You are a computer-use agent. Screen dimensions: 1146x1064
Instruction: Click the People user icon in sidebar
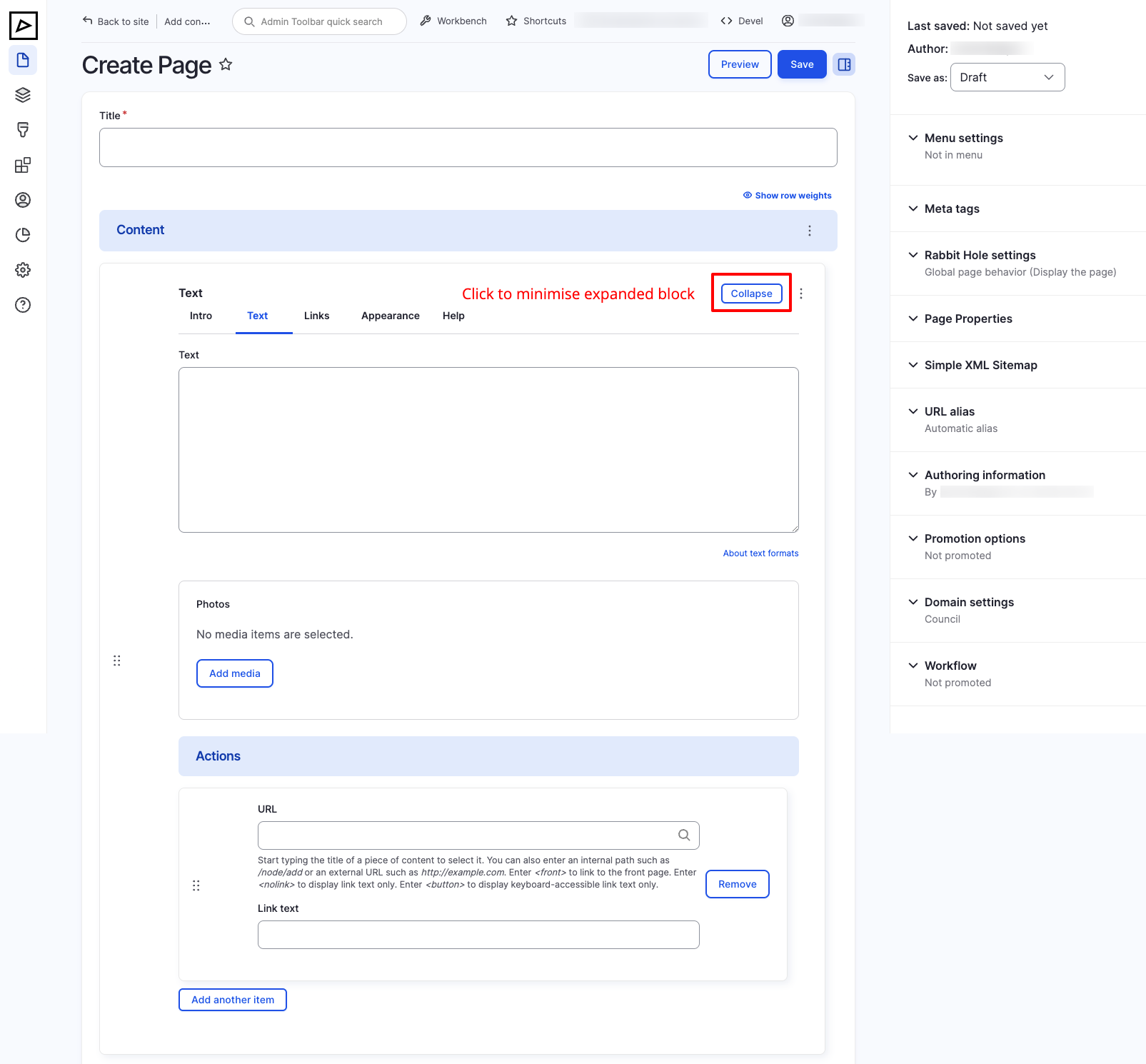tap(23, 200)
